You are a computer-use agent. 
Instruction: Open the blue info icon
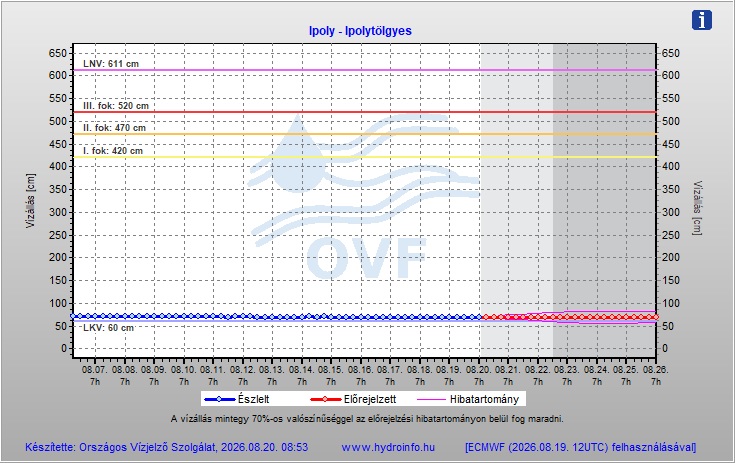pyautogui.click(x=701, y=20)
